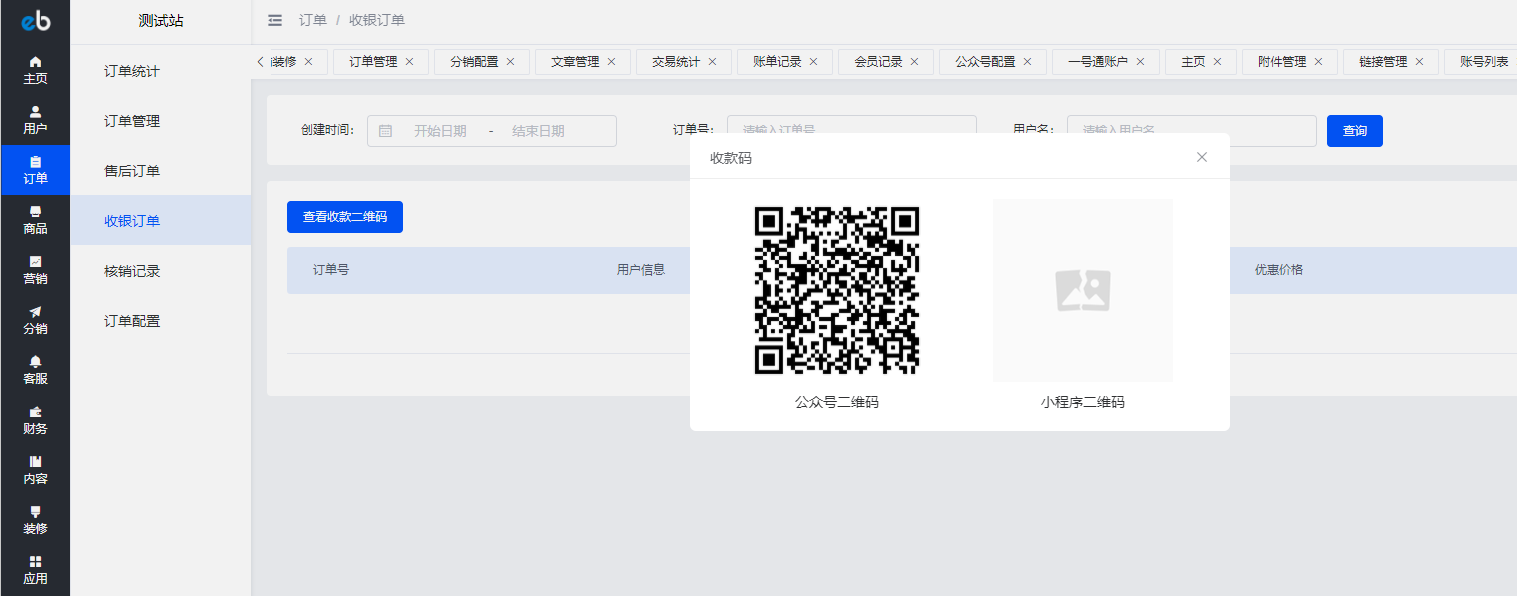Viewport: 1517px width, 596px height.
Task: Open the 营销 marketing sidebar item
Action: [x=35, y=270]
